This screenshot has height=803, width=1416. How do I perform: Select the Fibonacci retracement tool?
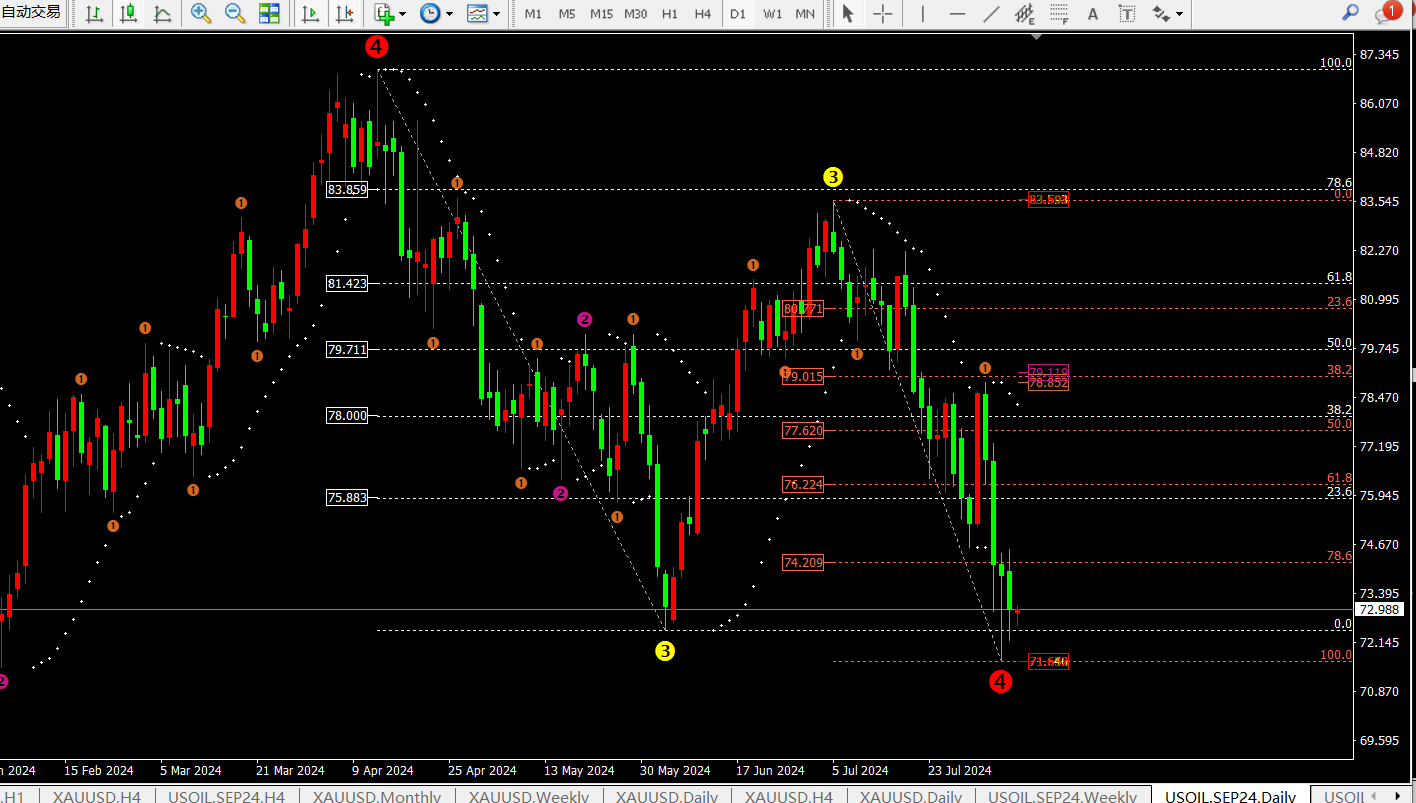click(1059, 14)
